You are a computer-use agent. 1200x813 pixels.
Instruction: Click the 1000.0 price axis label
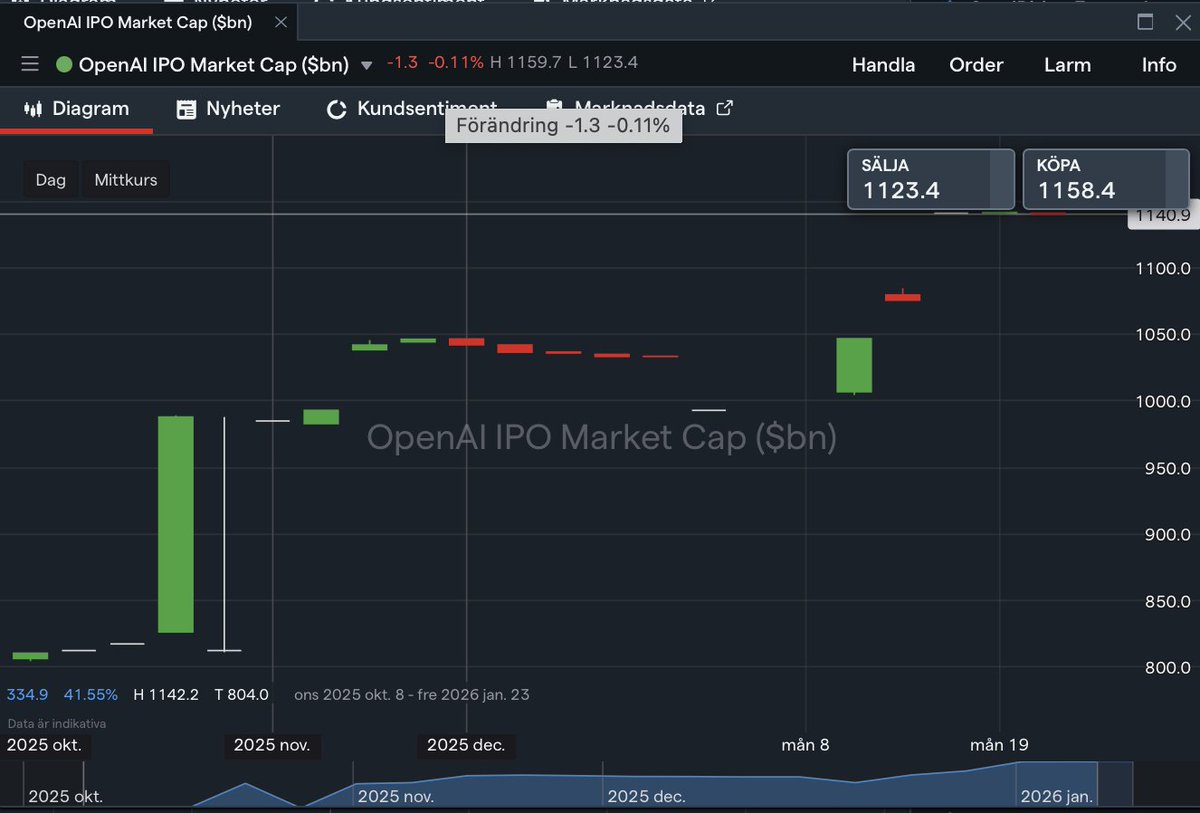(x=1165, y=401)
